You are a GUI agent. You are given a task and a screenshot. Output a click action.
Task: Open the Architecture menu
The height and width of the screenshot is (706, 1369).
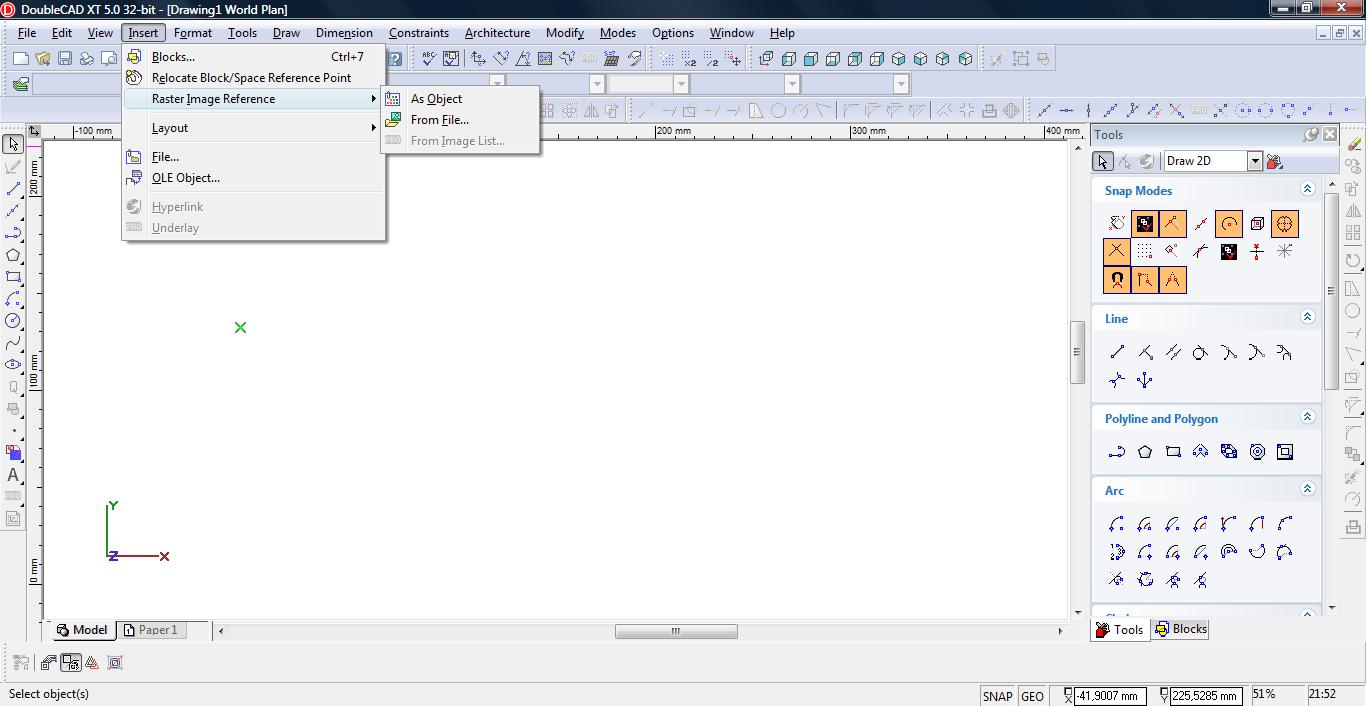pyautogui.click(x=497, y=33)
